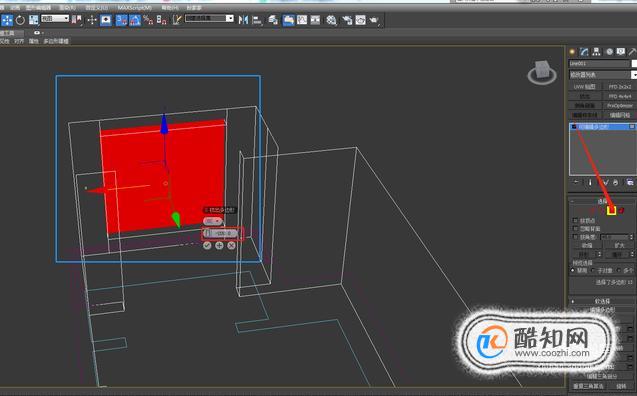The image size is (637, 396).
Task: Open the Material Editor icon
Action: coord(332,20)
